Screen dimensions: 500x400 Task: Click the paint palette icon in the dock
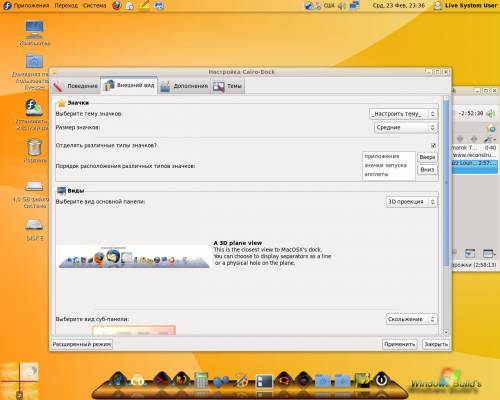pos(241,381)
